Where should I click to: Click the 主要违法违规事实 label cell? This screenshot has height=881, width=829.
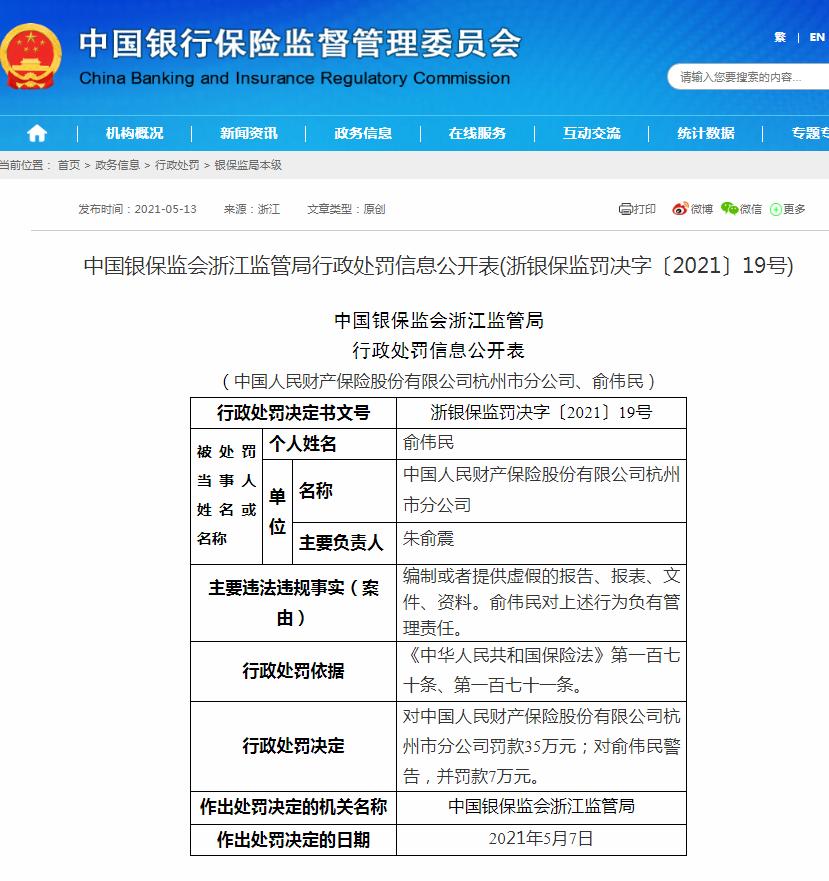click(x=293, y=603)
